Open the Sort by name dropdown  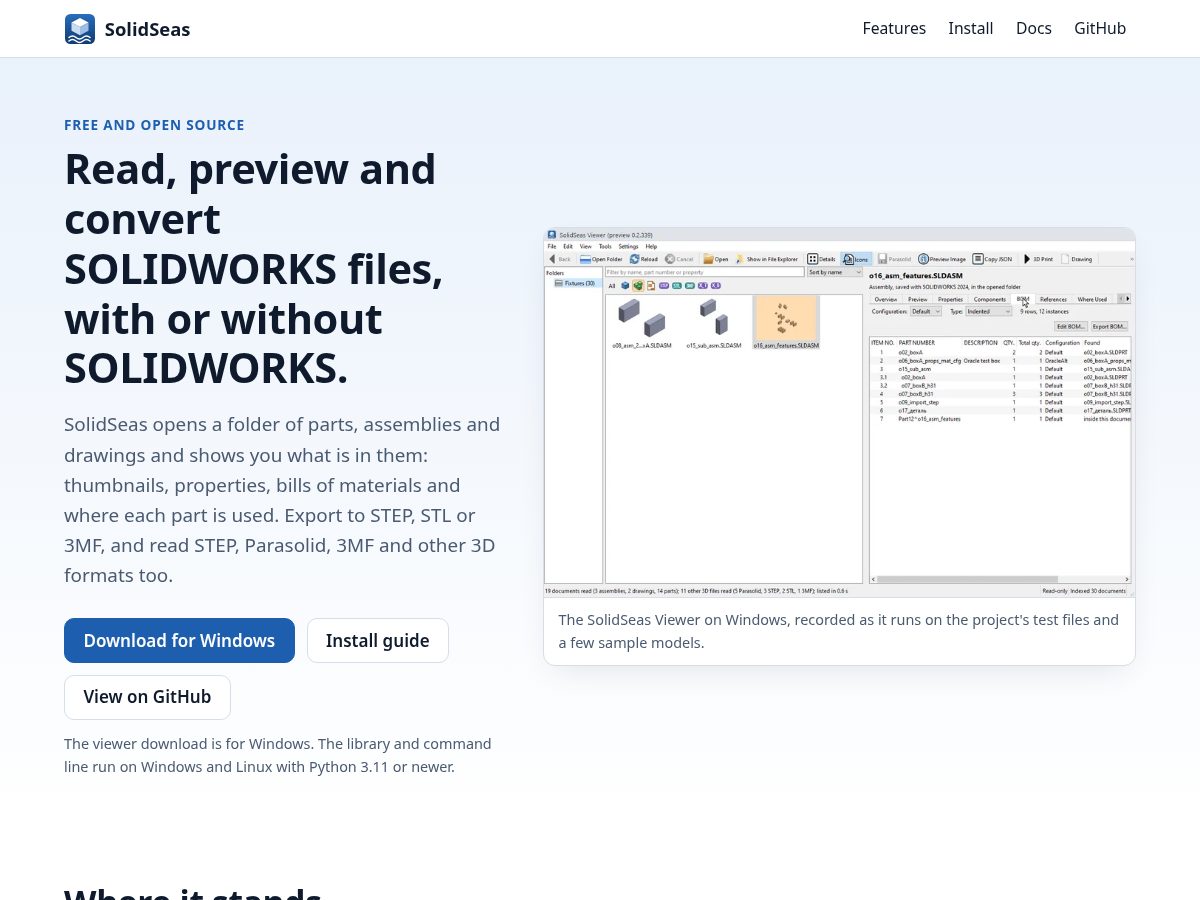[x=835, y=272]
